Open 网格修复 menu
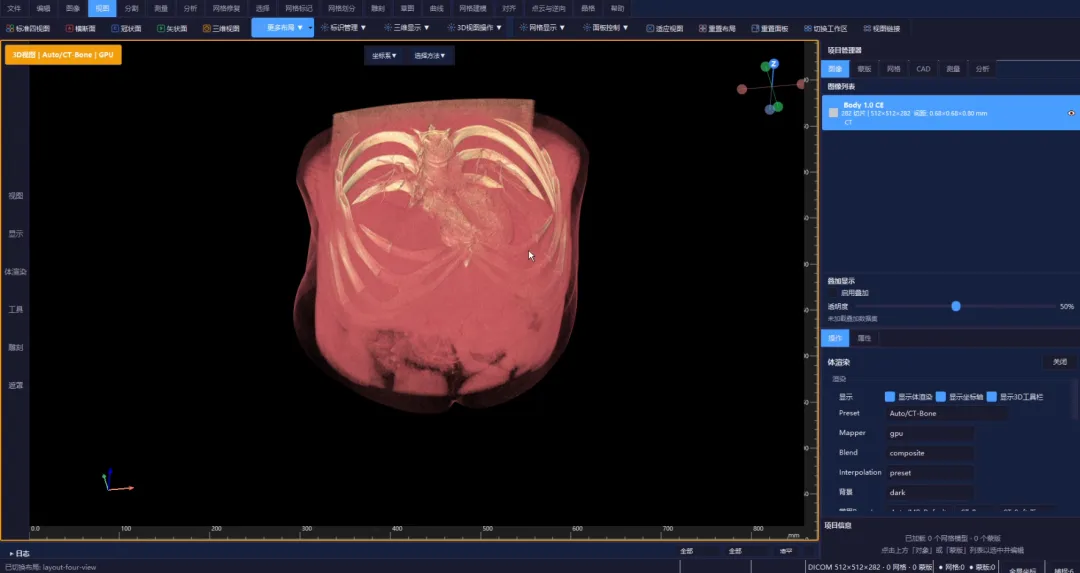The width and height of the screenshot is (1080, 573). 226,8
